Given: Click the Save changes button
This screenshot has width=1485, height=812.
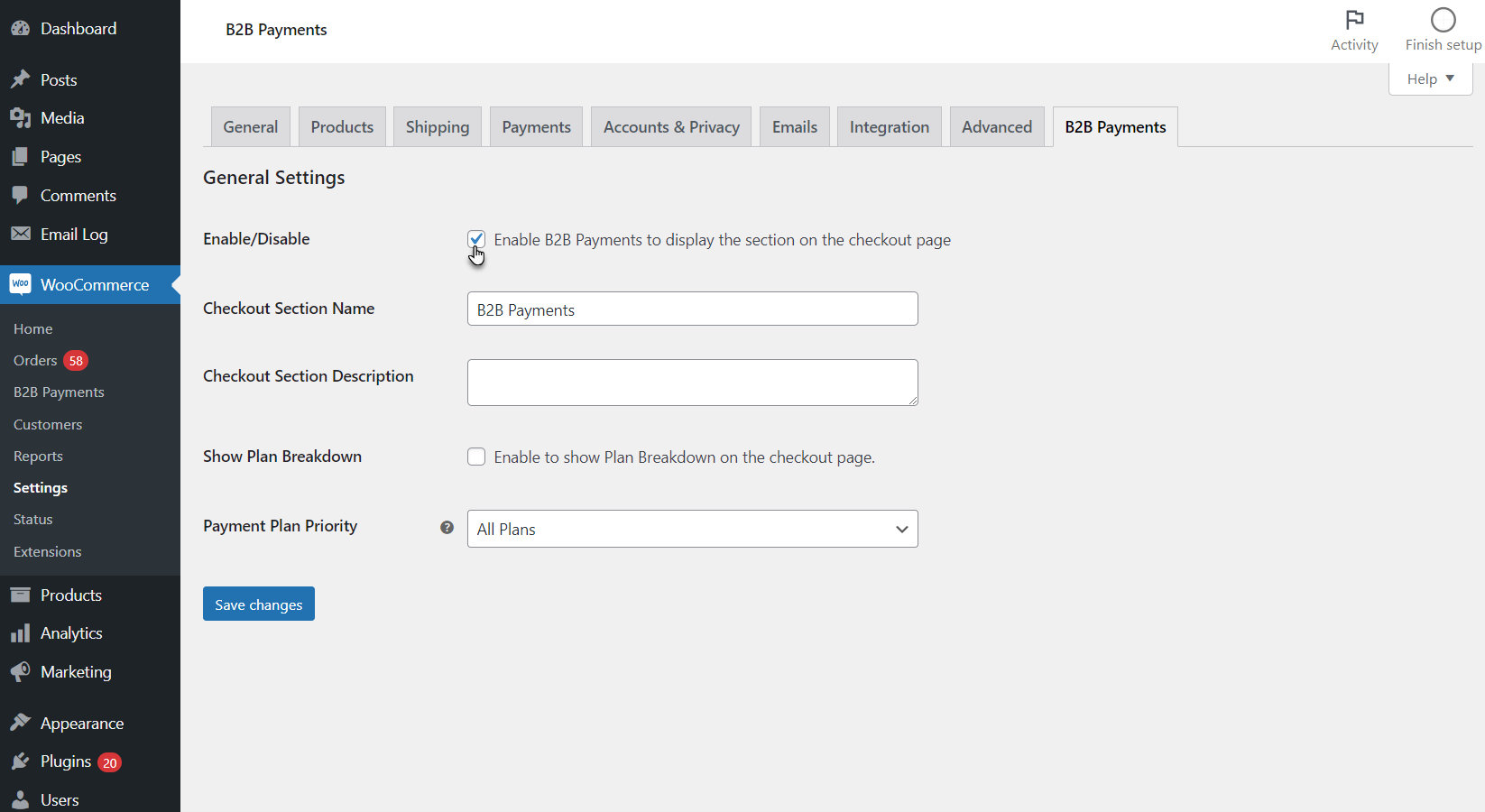Looking at the screenshot, I should (x=259, y=604).
